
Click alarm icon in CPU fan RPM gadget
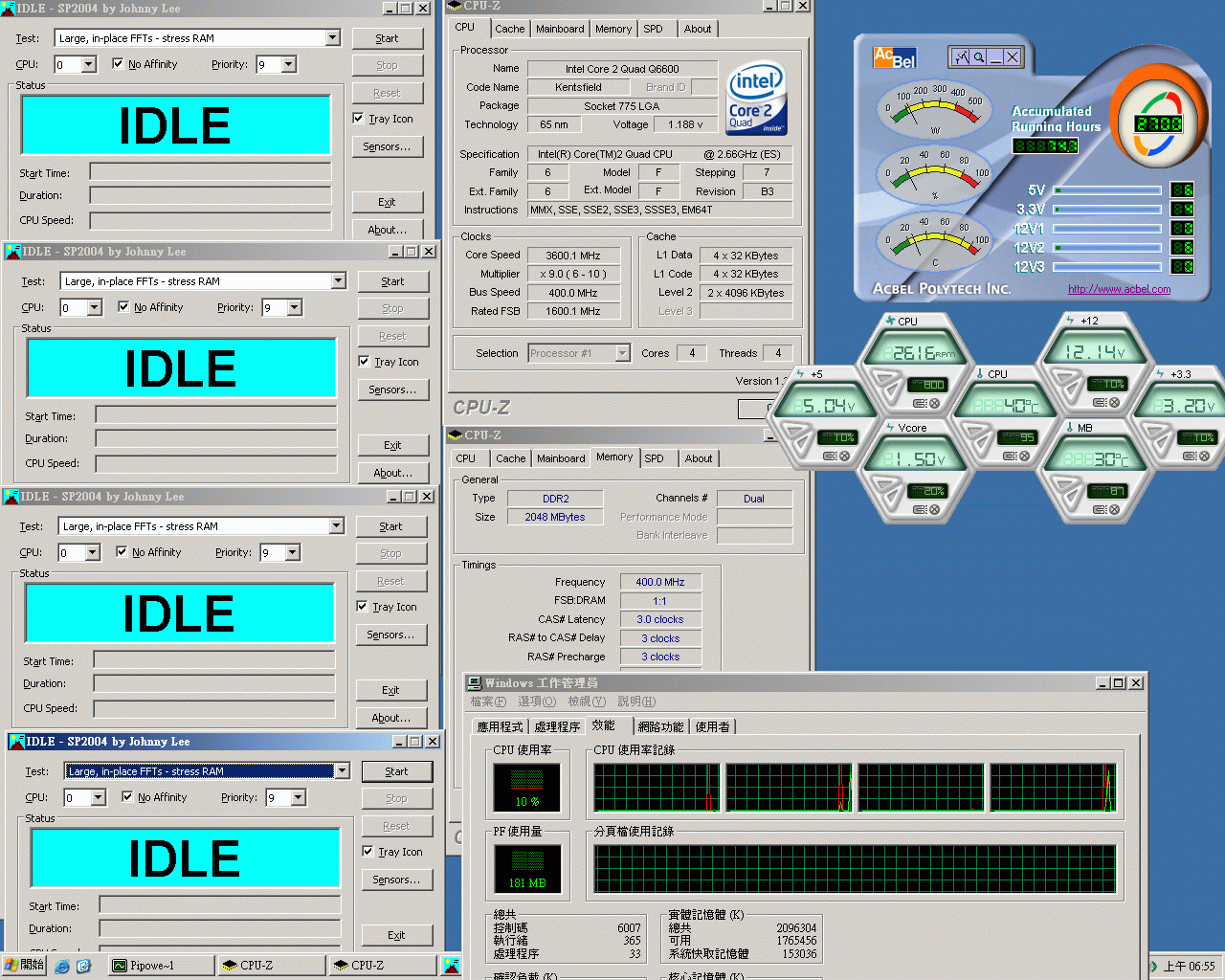point(918,403)
